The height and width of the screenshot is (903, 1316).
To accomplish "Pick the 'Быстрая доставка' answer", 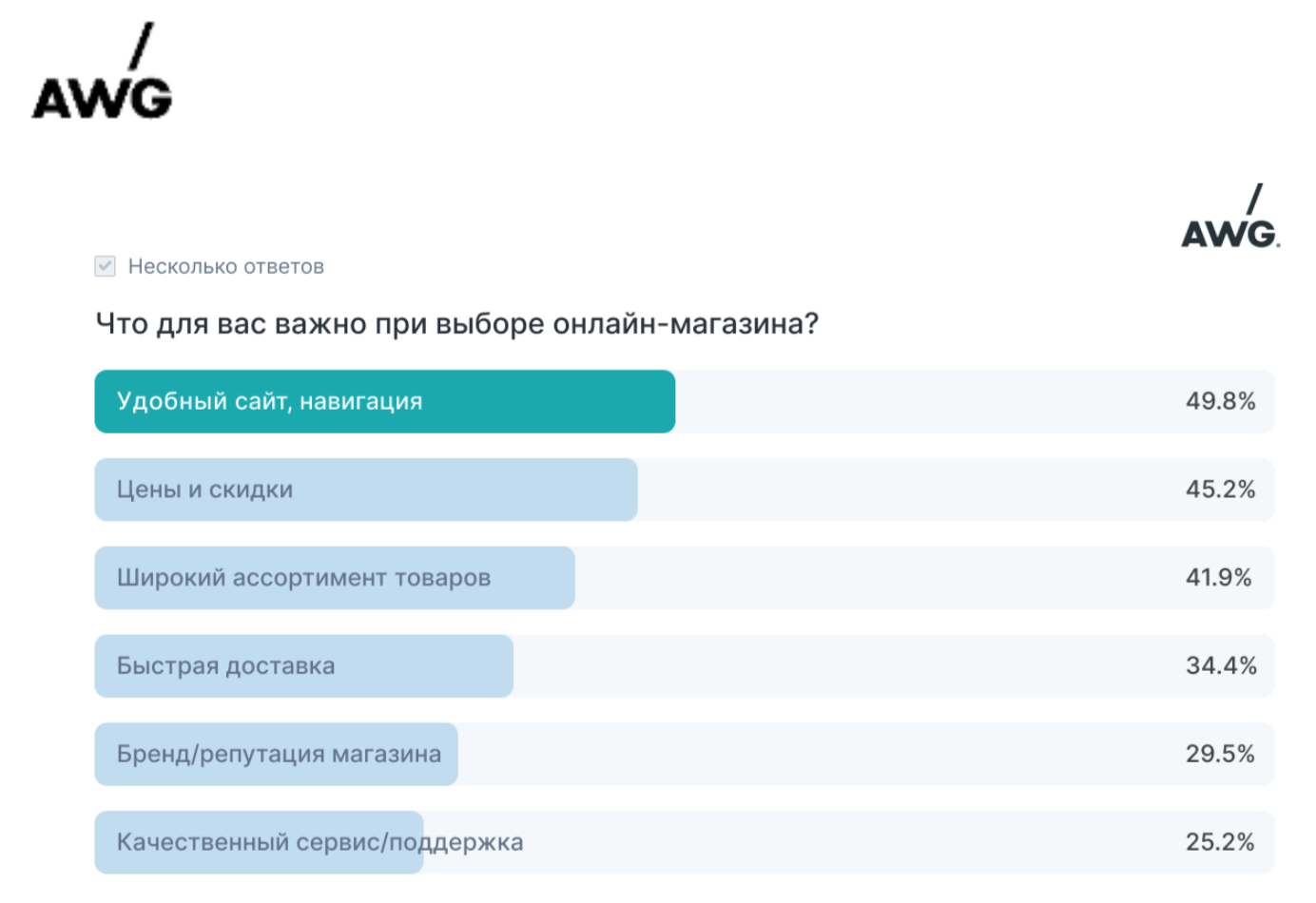I will point(225,666).
